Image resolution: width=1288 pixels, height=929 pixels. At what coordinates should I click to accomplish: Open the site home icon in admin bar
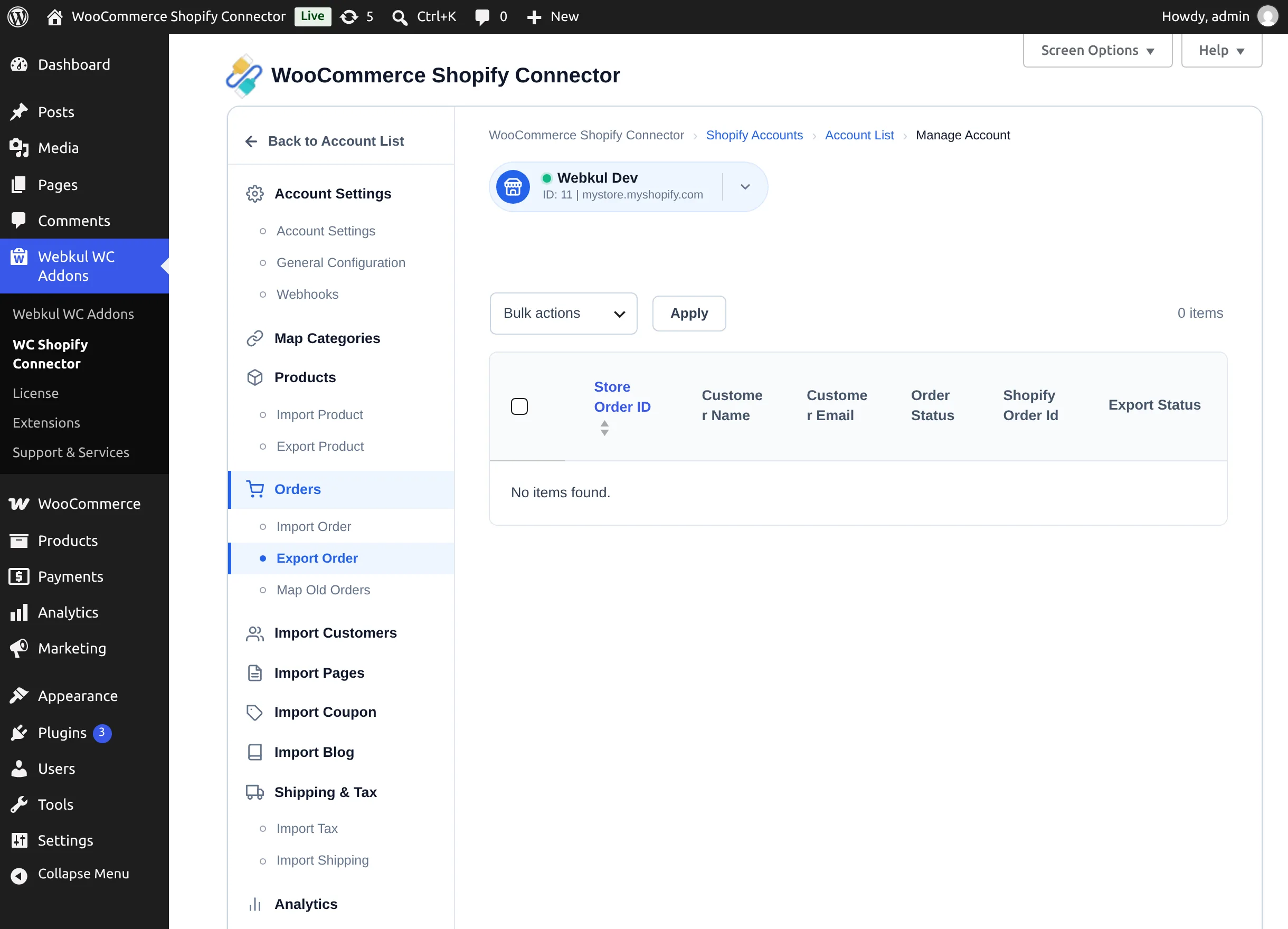(54, 17)
